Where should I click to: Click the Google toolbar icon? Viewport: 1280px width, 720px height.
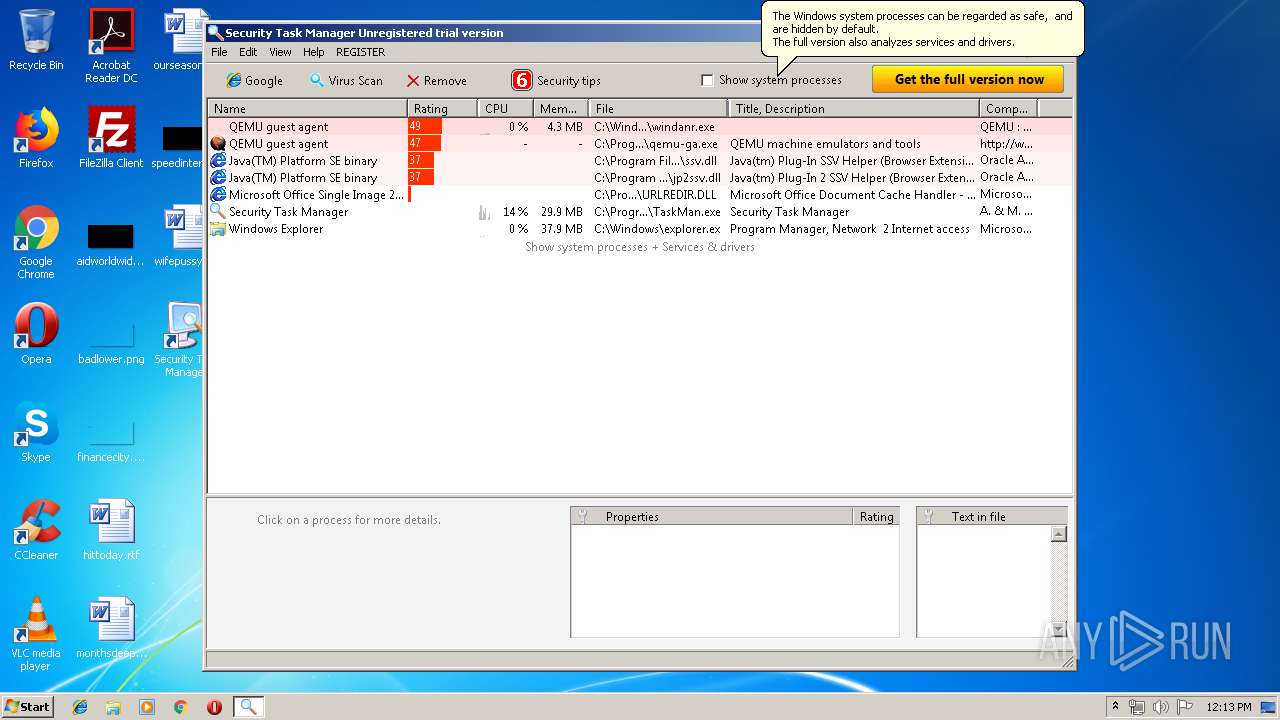point(254,80)
